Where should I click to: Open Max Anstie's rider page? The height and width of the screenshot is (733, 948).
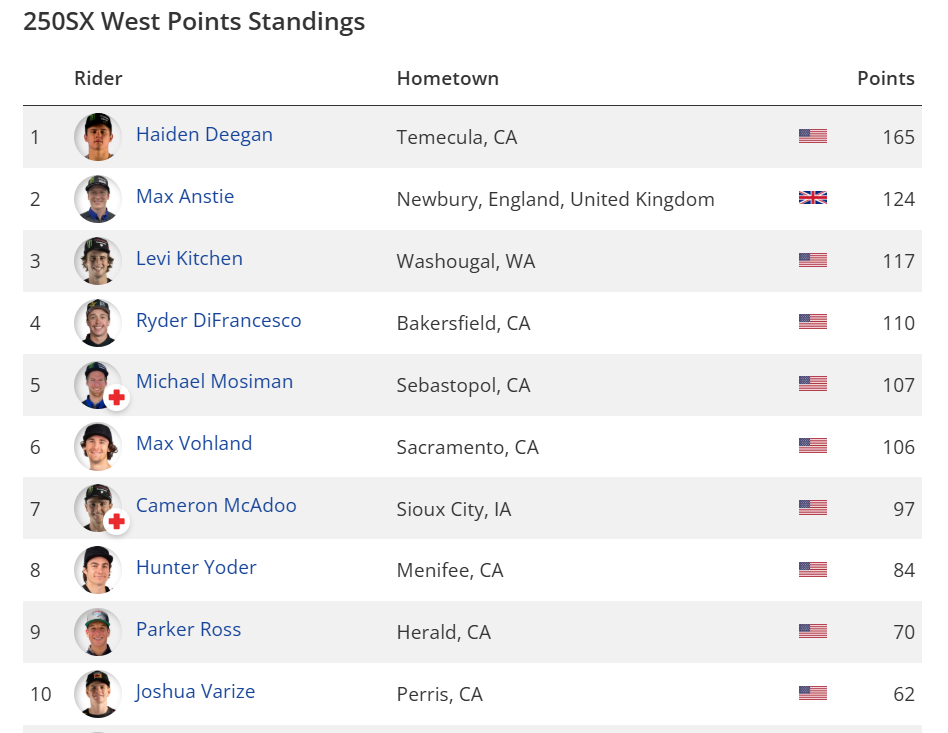185,197
